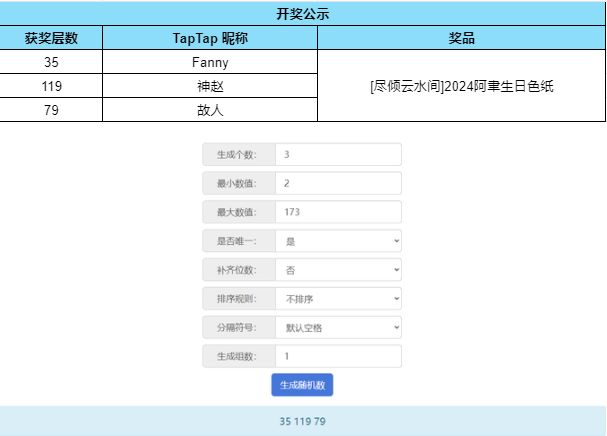Click the 分隔符号 label
Image resolution: width=607 pixels, height=436 pixels.
point(237,328)
